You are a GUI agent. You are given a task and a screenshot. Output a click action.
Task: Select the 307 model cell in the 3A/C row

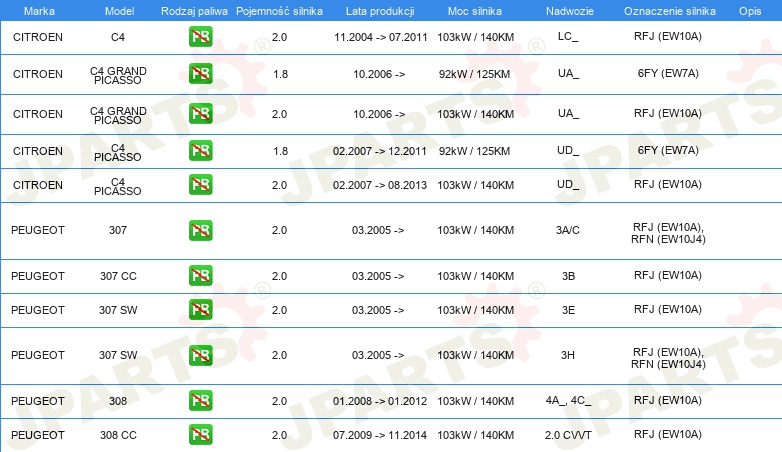pyautogui.click(x=118, y=230)
